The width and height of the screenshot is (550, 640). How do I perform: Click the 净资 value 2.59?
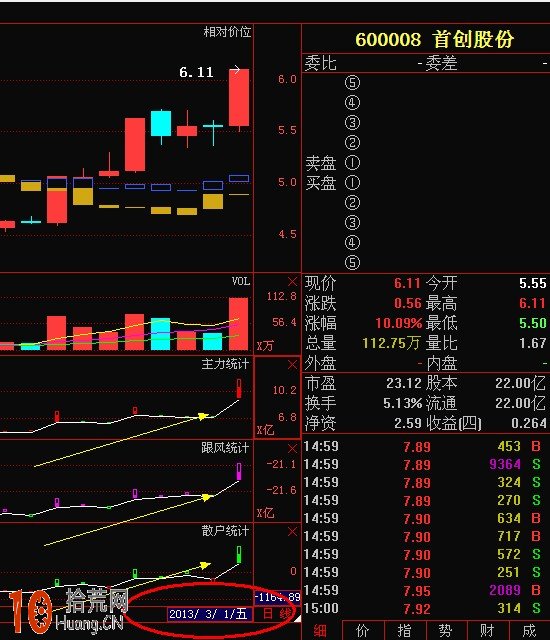[x=408, y=423]
